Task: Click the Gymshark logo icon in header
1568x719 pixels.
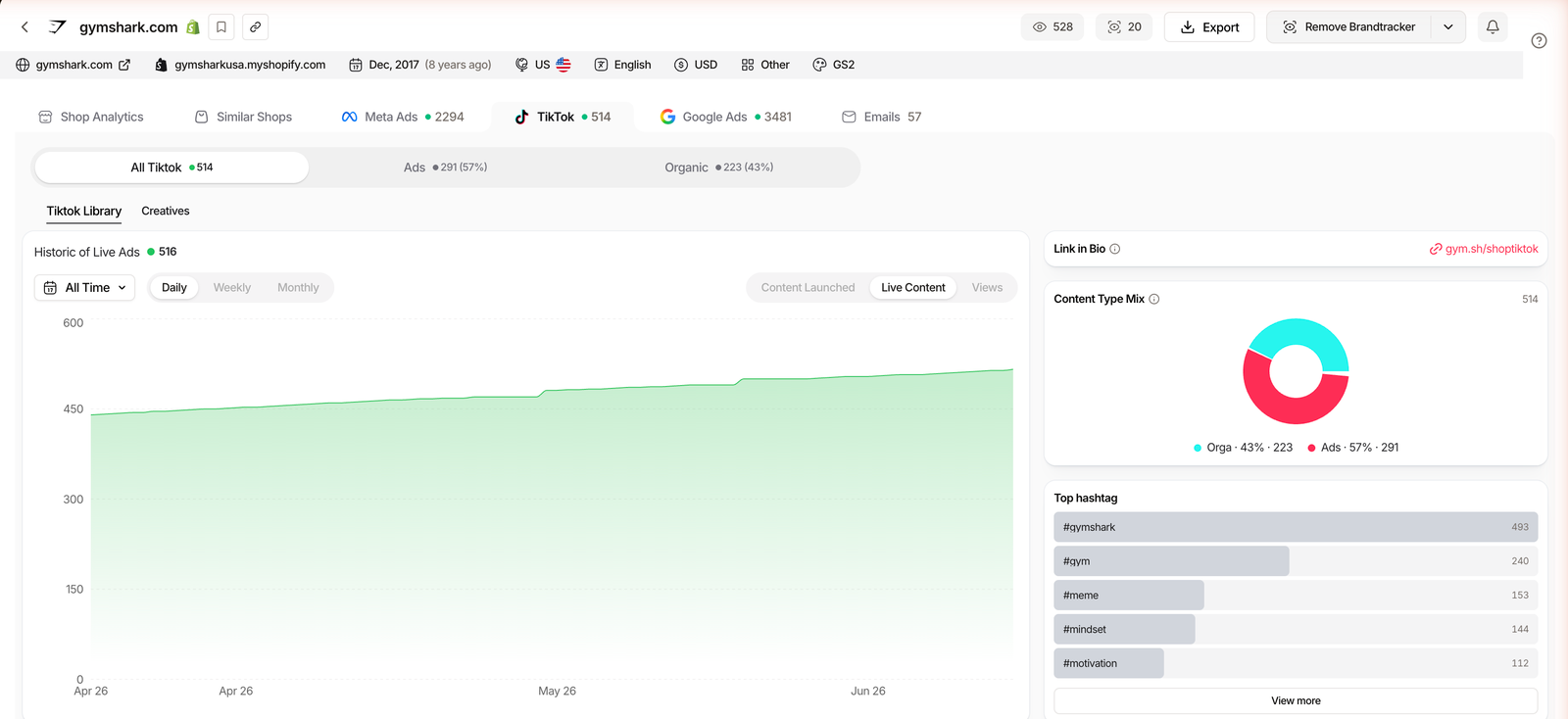Action: coord(58,27)
